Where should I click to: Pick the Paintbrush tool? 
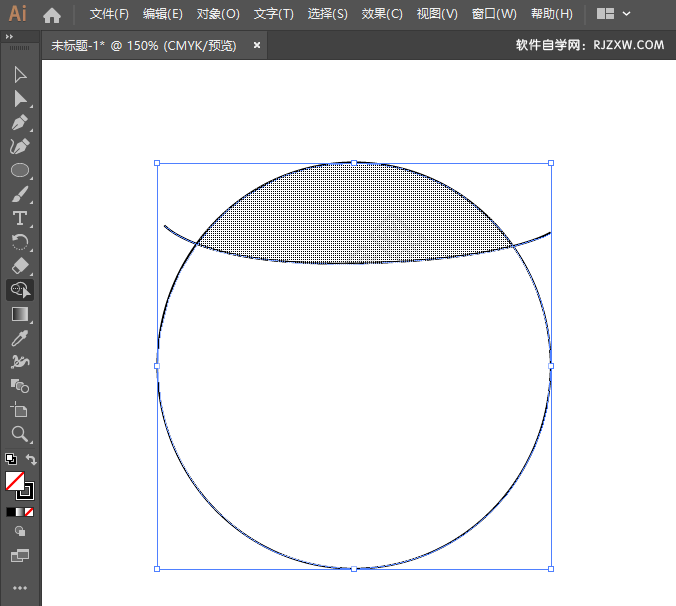[20, 194]
